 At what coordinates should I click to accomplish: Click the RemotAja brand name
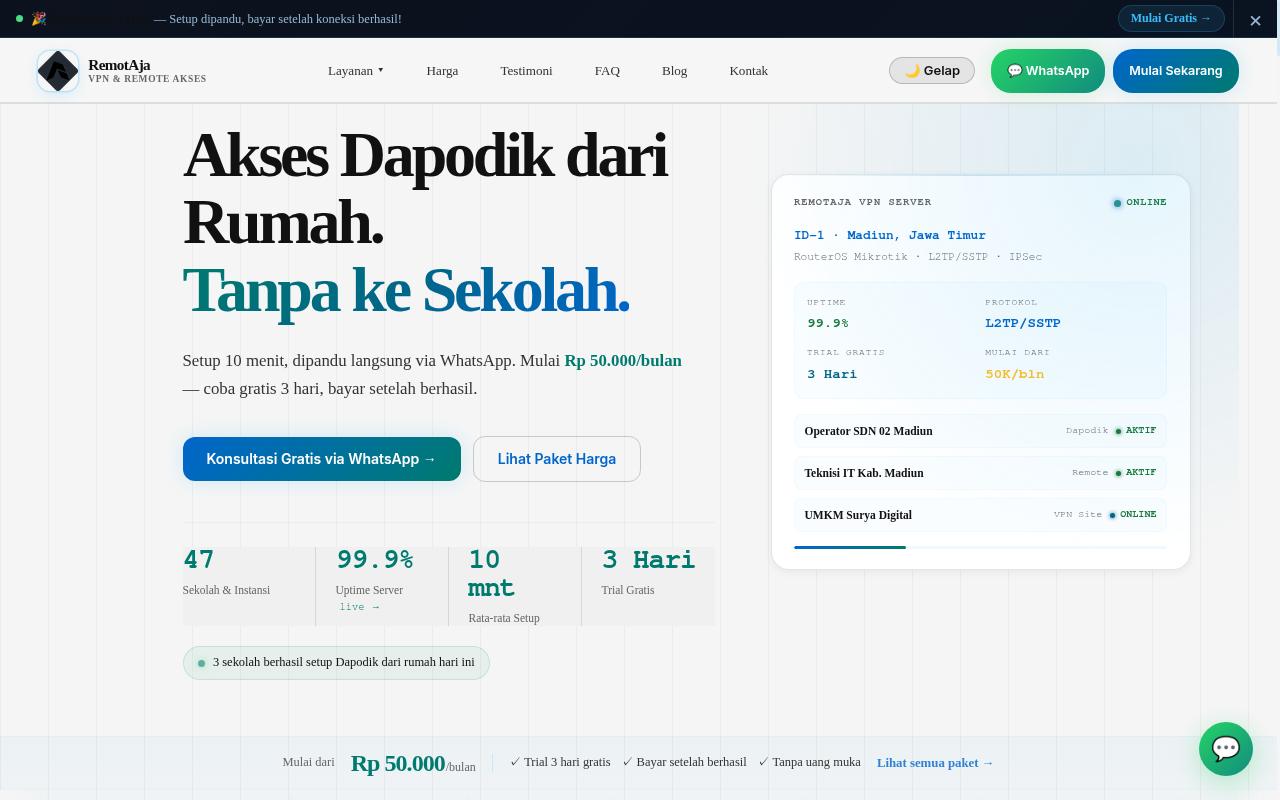click(x=119, y=65)
